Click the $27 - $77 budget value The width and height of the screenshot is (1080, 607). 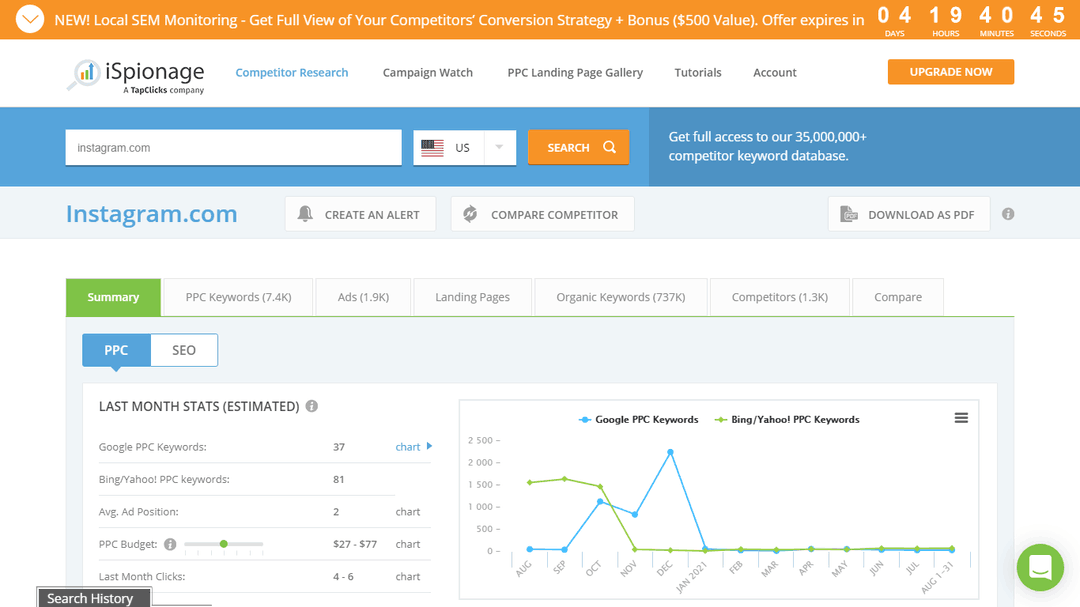355,544
